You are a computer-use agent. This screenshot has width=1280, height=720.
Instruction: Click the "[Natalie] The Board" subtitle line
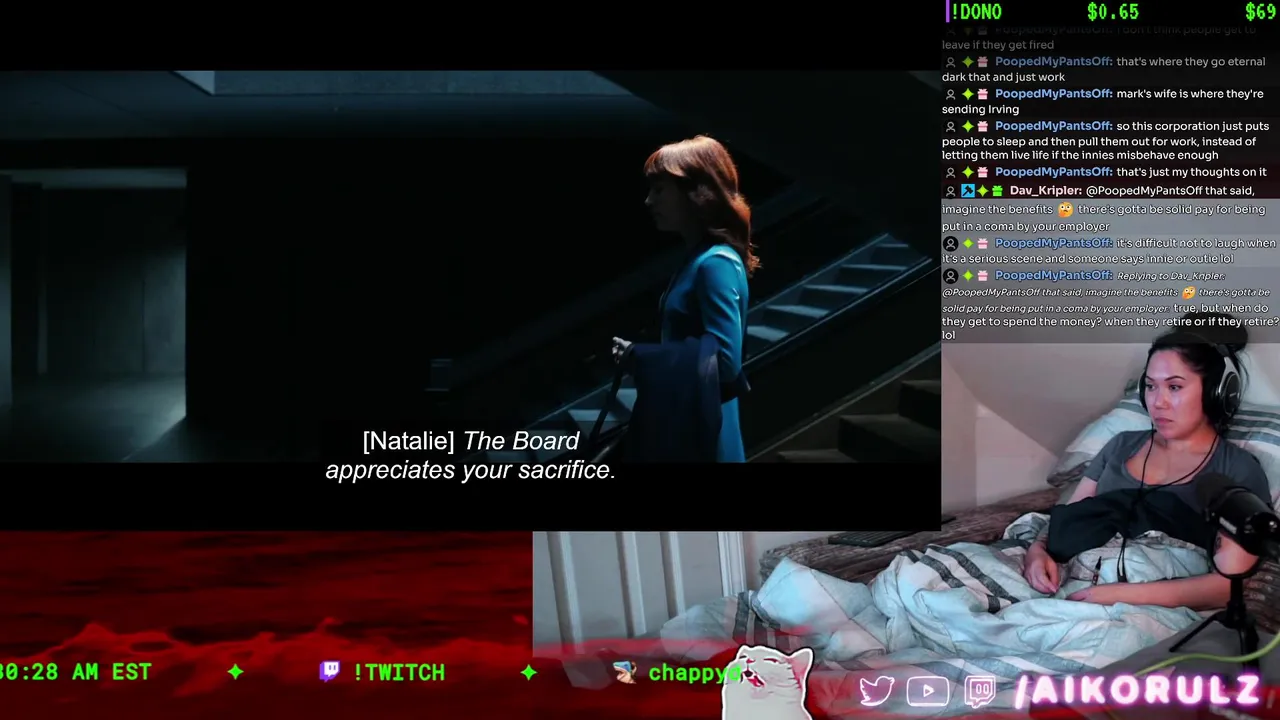pos(470,441)
